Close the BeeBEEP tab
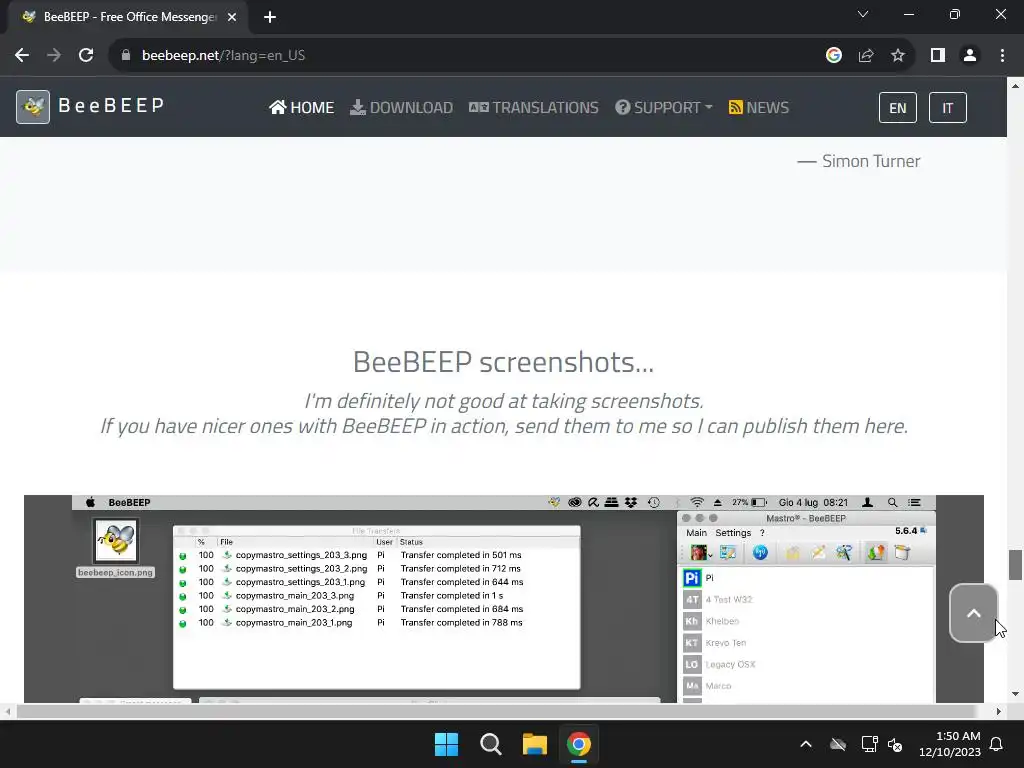 click(x=232, y=17)
